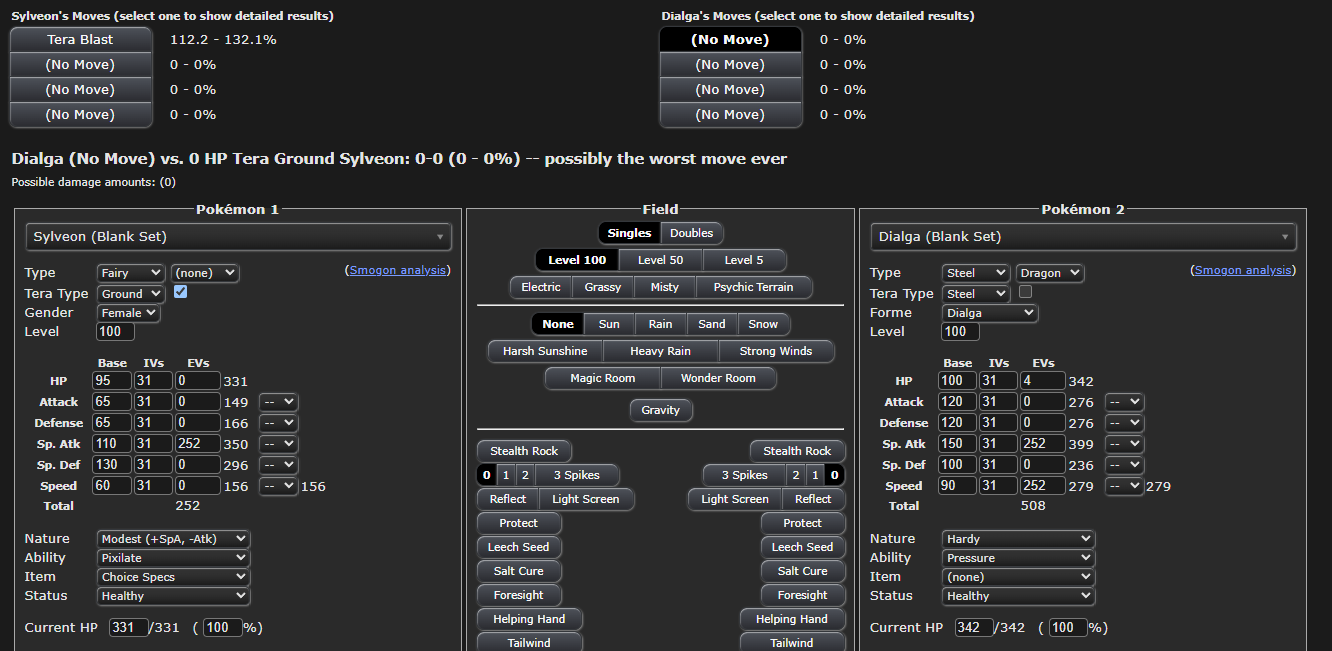Edit Dialga's Current HP field
This screenshot has height=651, width=1332.
click(972, 628)
